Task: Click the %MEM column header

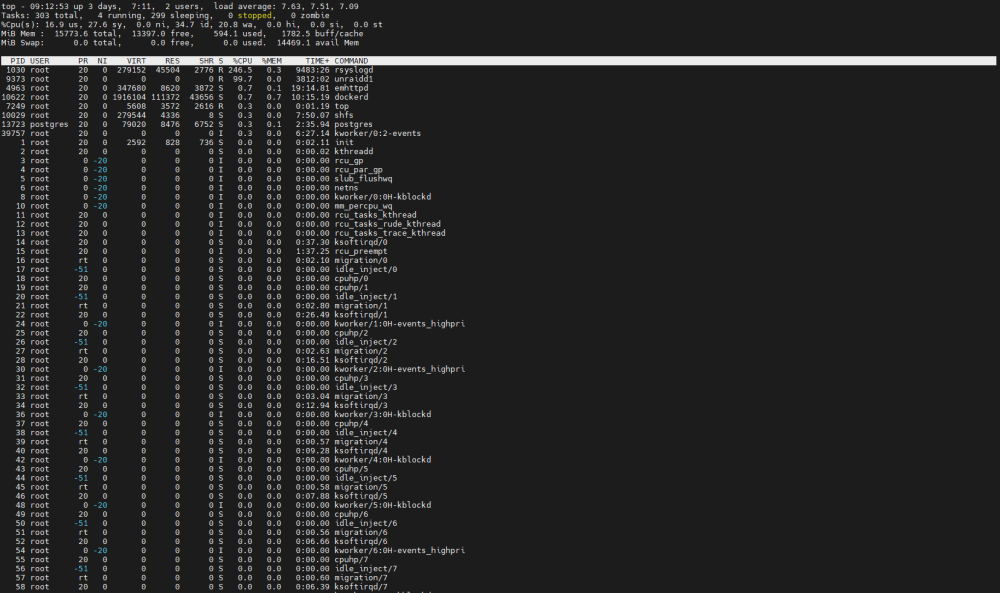Action: point(272,61)
